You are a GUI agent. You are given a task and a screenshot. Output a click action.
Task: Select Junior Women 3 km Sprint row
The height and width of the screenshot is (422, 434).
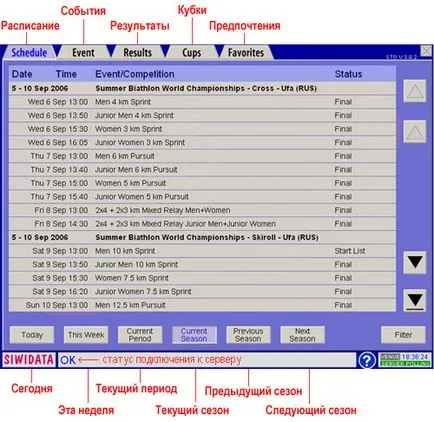202,143
